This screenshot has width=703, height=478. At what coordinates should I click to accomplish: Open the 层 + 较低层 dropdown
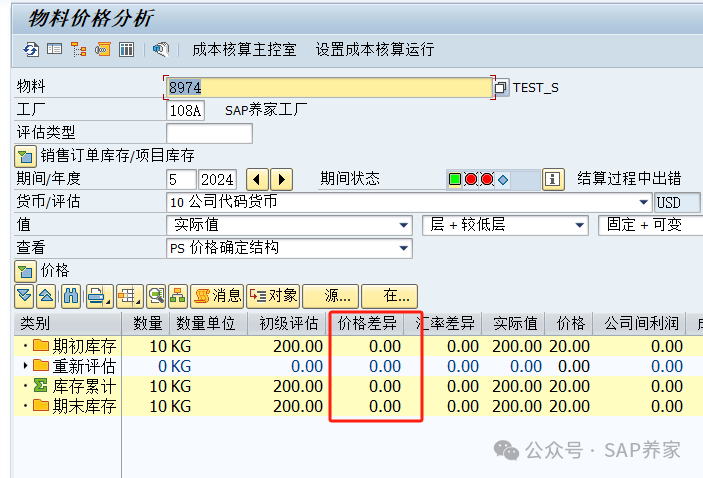[x=580, y=225]
